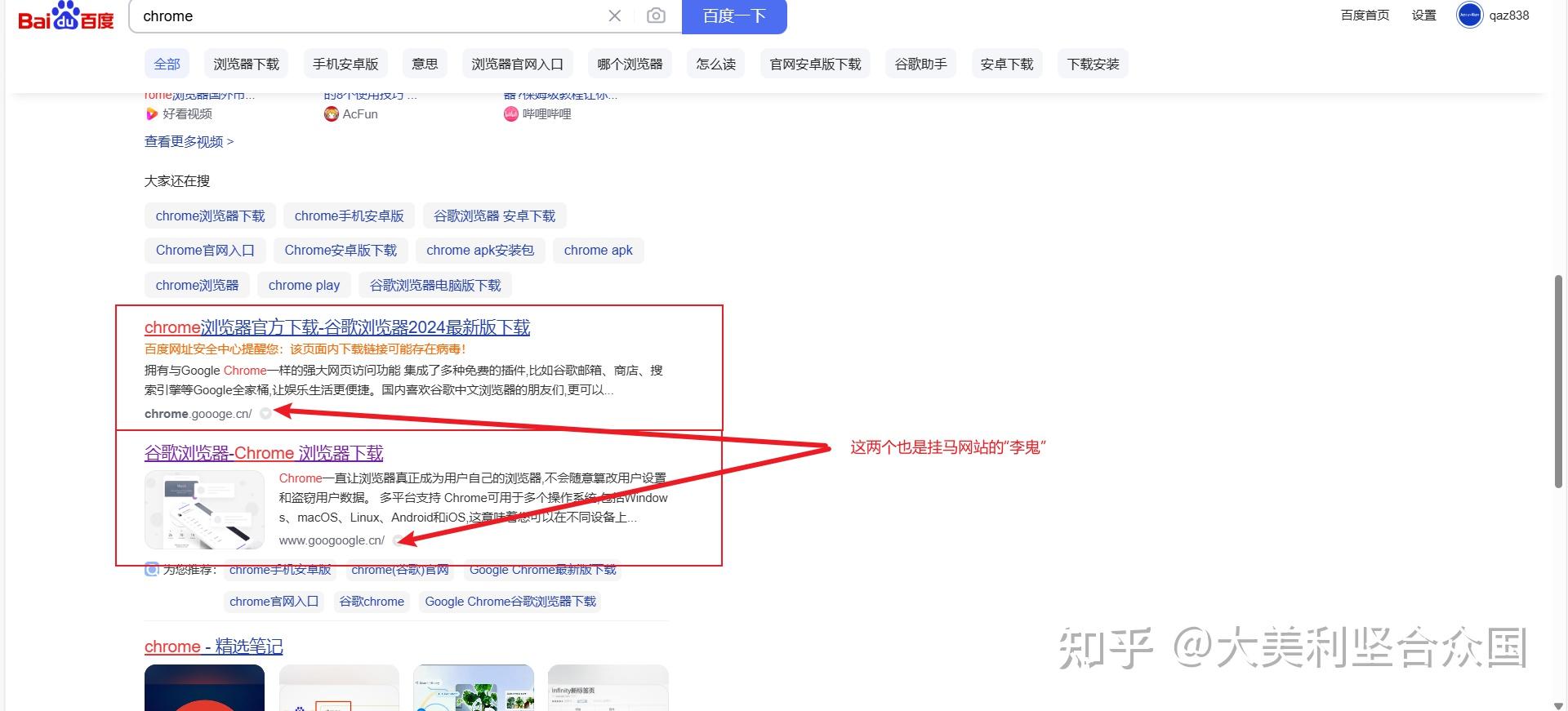This screenshot has height=711, width=1568.
Task: Open camera image search icon
Action: click(x=656, y=16)
